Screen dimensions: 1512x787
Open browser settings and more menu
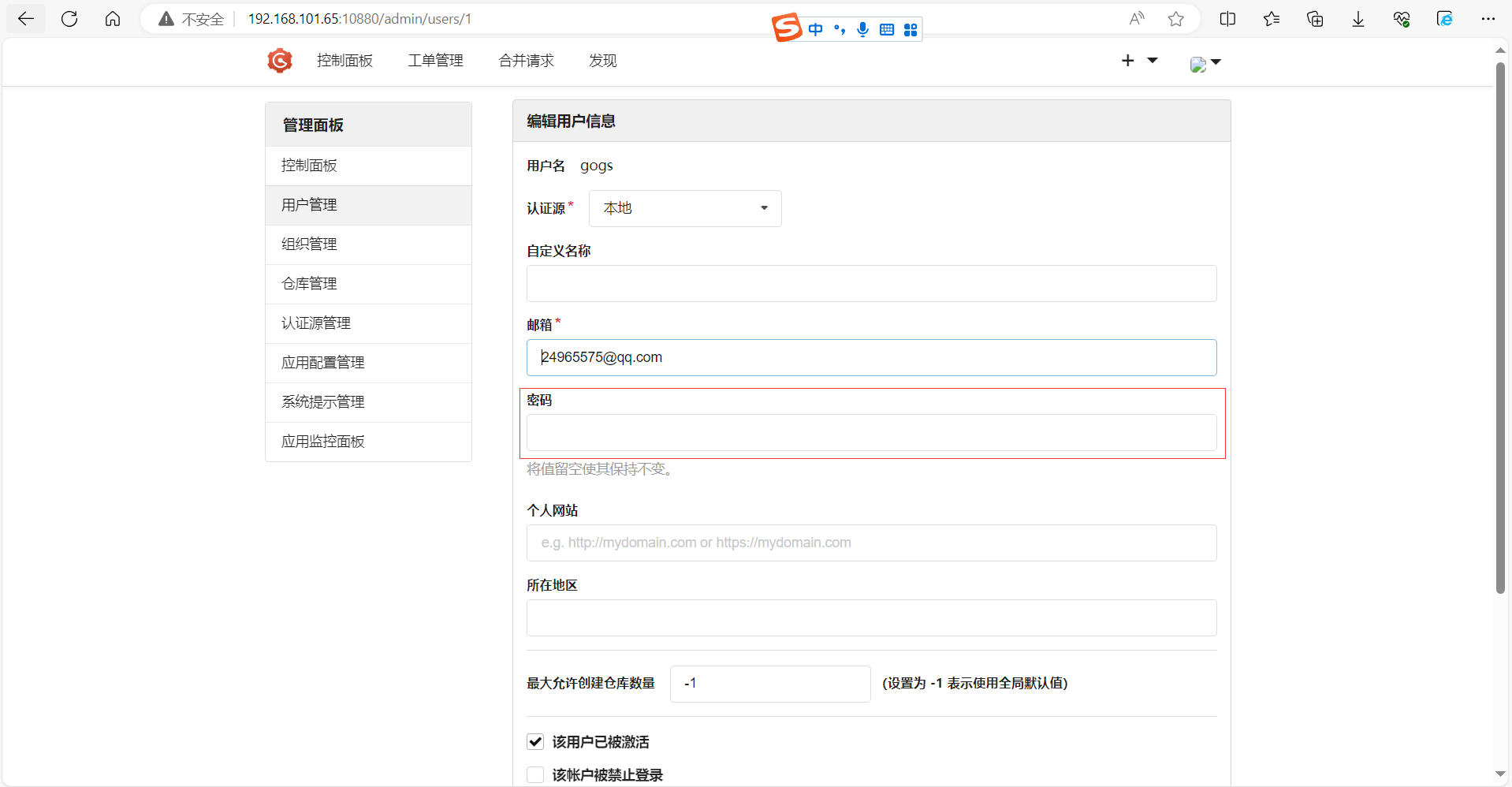tap(1488, 19)
